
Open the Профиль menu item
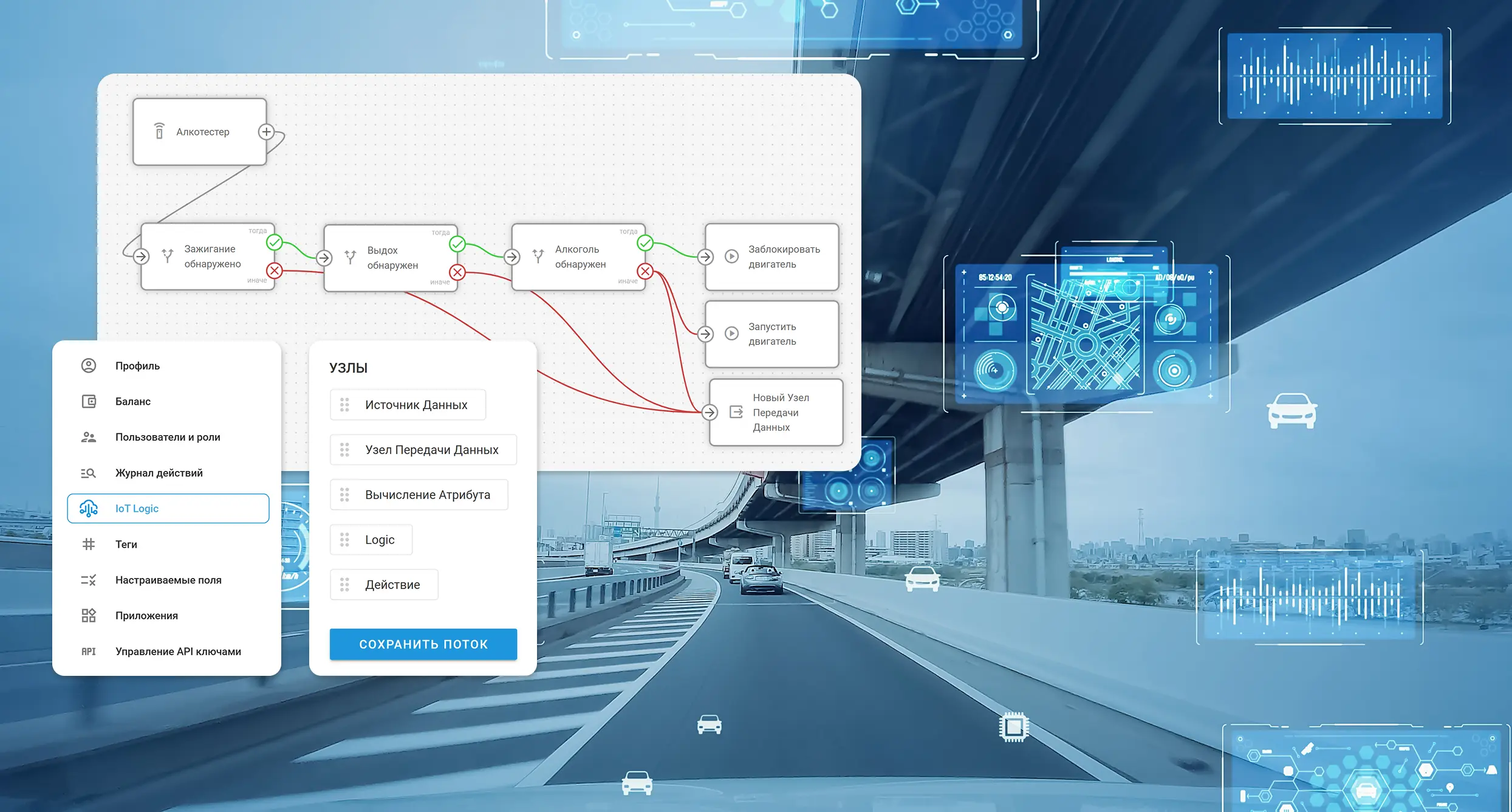(137, 366)
